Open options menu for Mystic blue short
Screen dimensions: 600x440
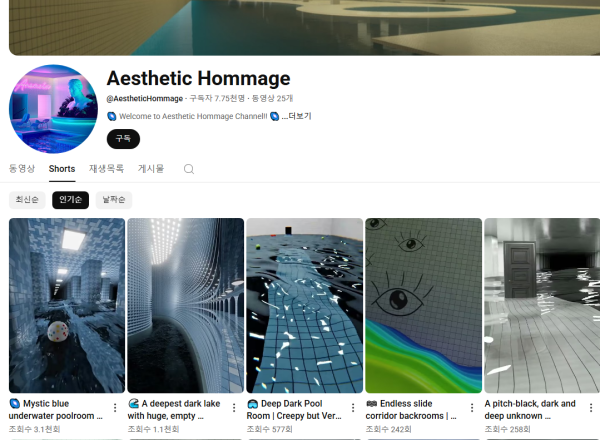(x=115, y=408)
